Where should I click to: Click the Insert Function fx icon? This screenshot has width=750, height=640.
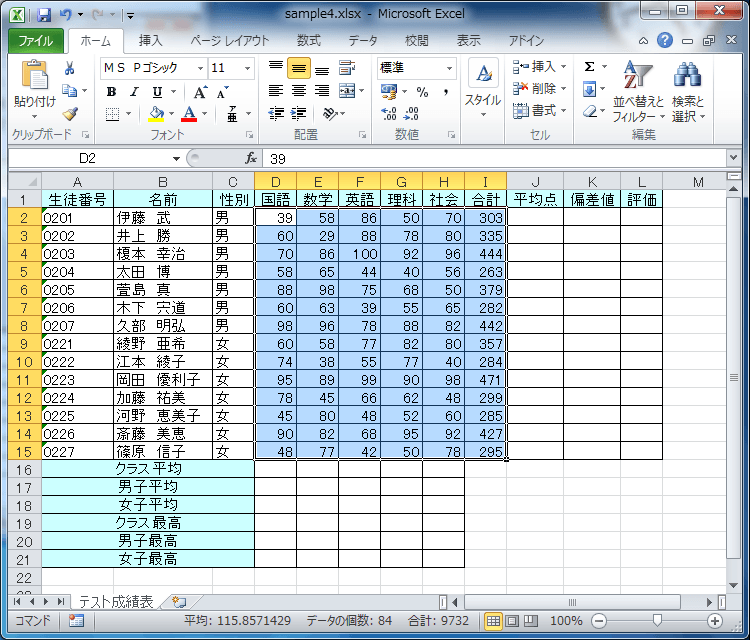[251, 158]
